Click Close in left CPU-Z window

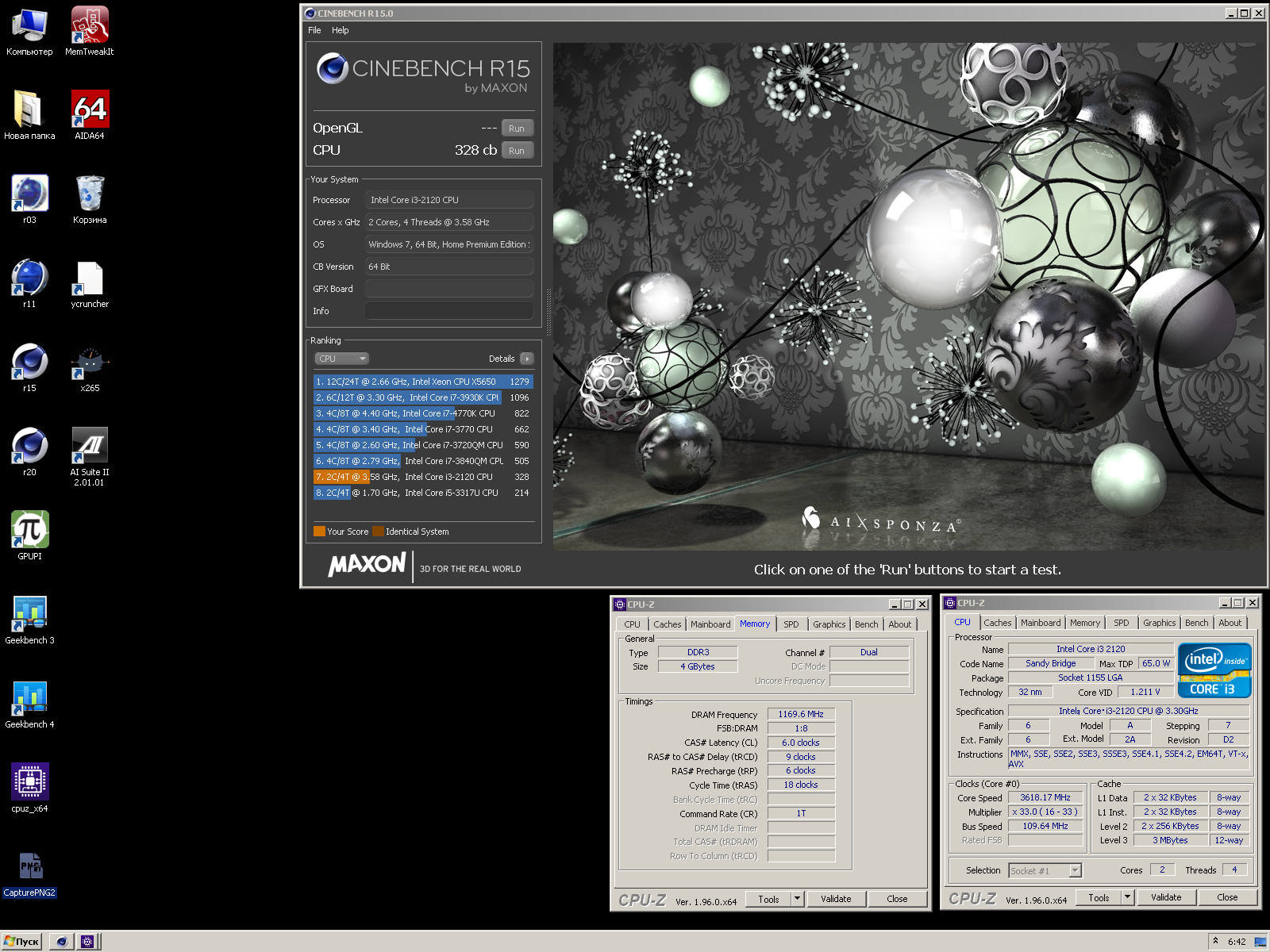pyautogui.click(x=897, y=899)
